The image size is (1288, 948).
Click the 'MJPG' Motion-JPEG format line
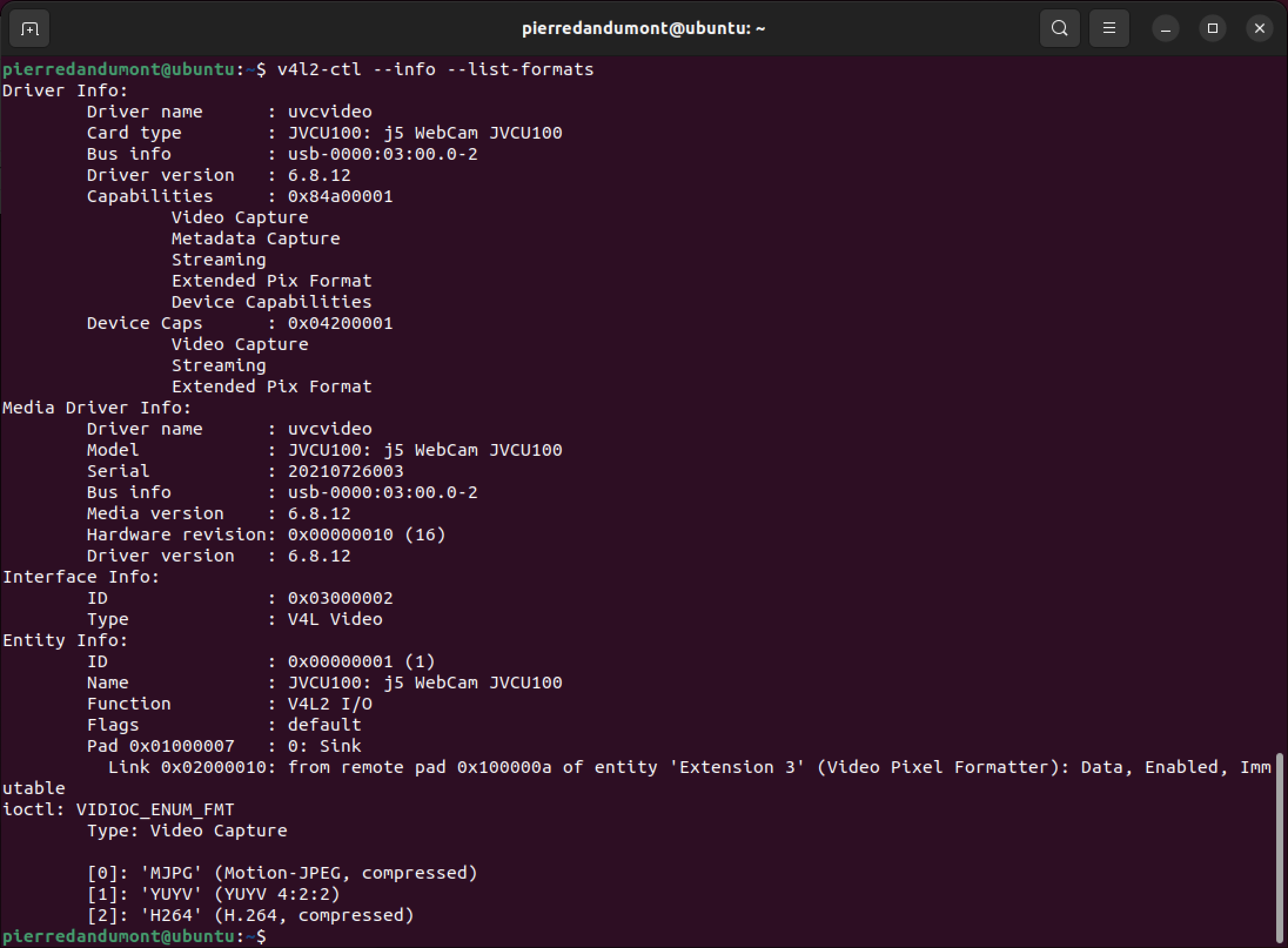pyautogui.click(x=282, y=873)
